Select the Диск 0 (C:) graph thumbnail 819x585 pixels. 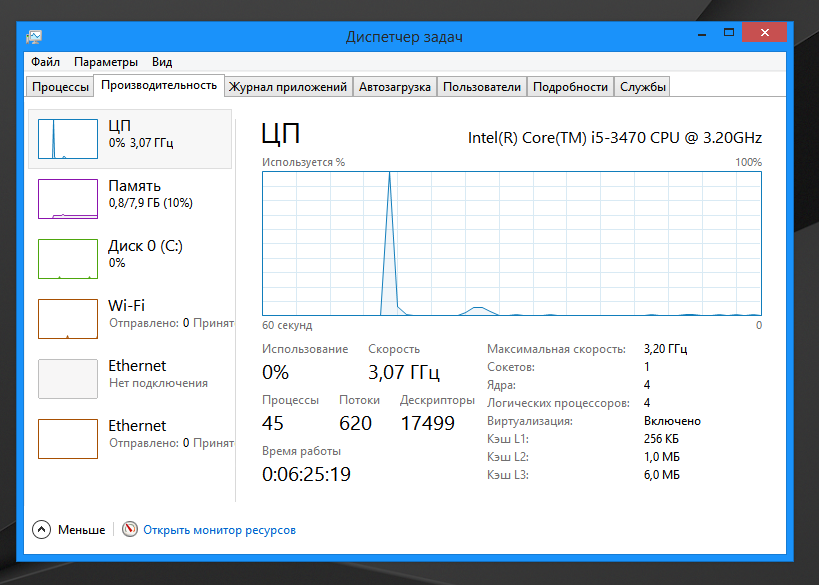68,259
